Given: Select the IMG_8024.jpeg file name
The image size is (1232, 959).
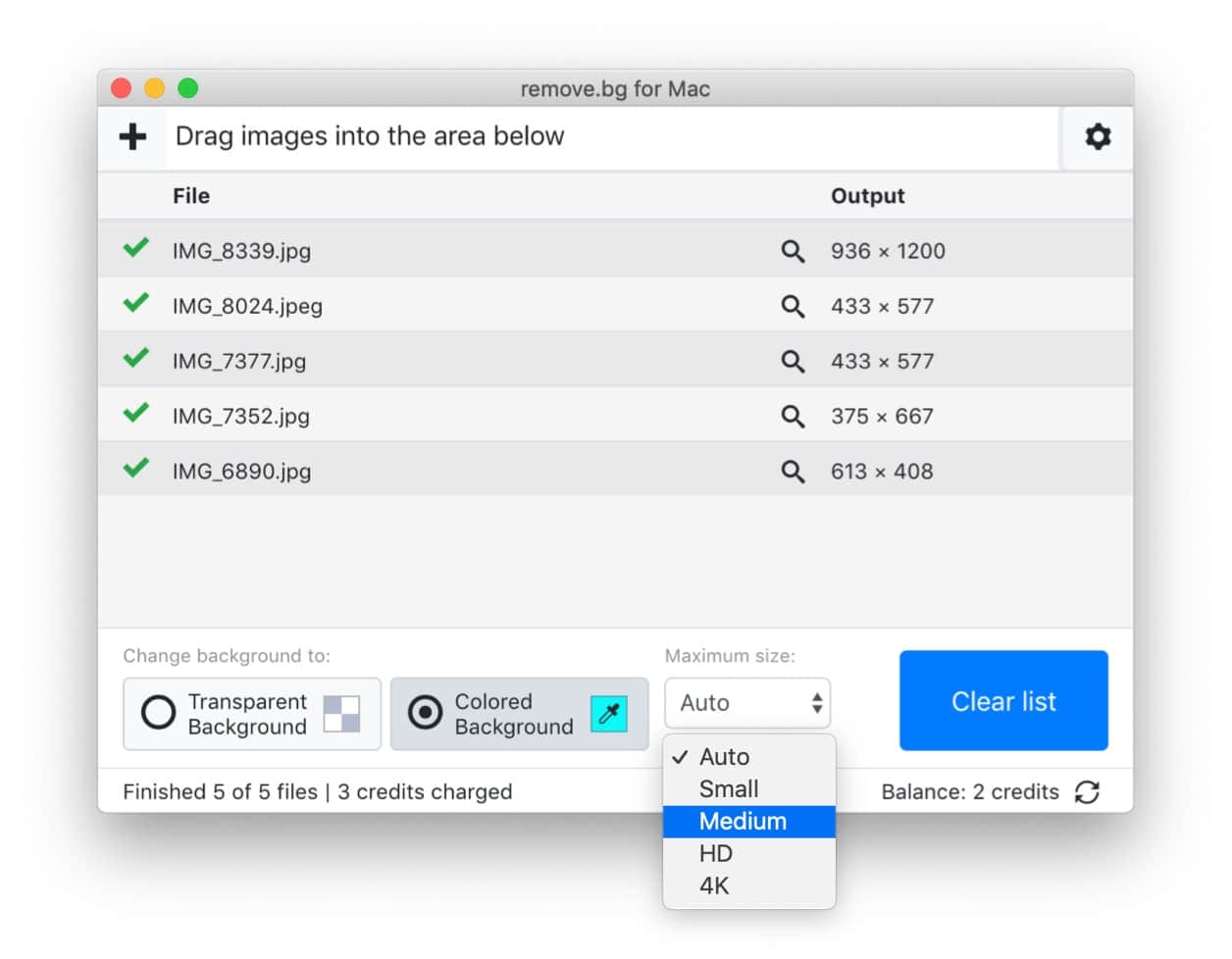Looking at the screenshot, I should click(x=247, y=306).
